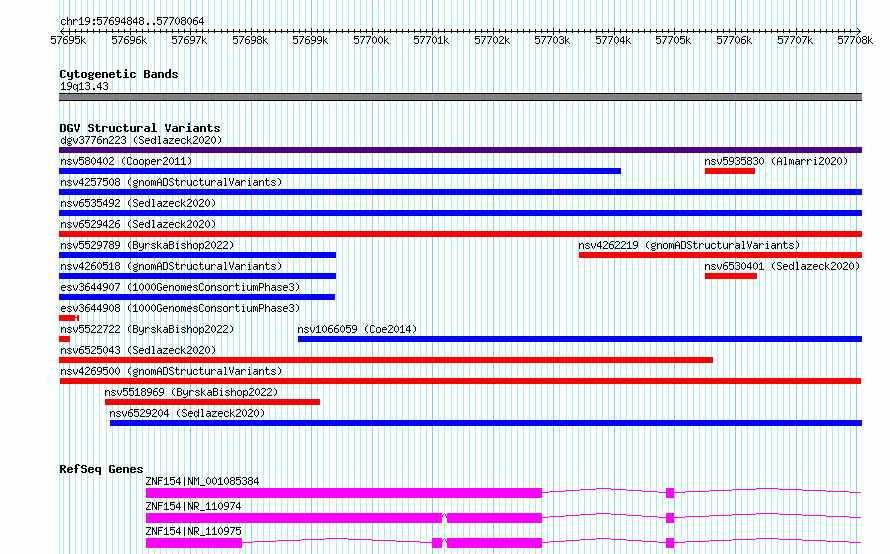Open dgv3776n223 (Sedlazeck2020) label

tap(141, 140)
